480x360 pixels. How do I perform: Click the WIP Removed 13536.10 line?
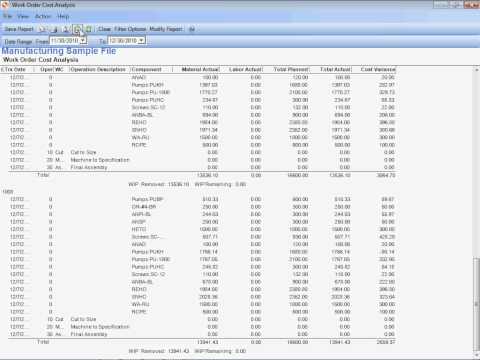click(187, 184)
